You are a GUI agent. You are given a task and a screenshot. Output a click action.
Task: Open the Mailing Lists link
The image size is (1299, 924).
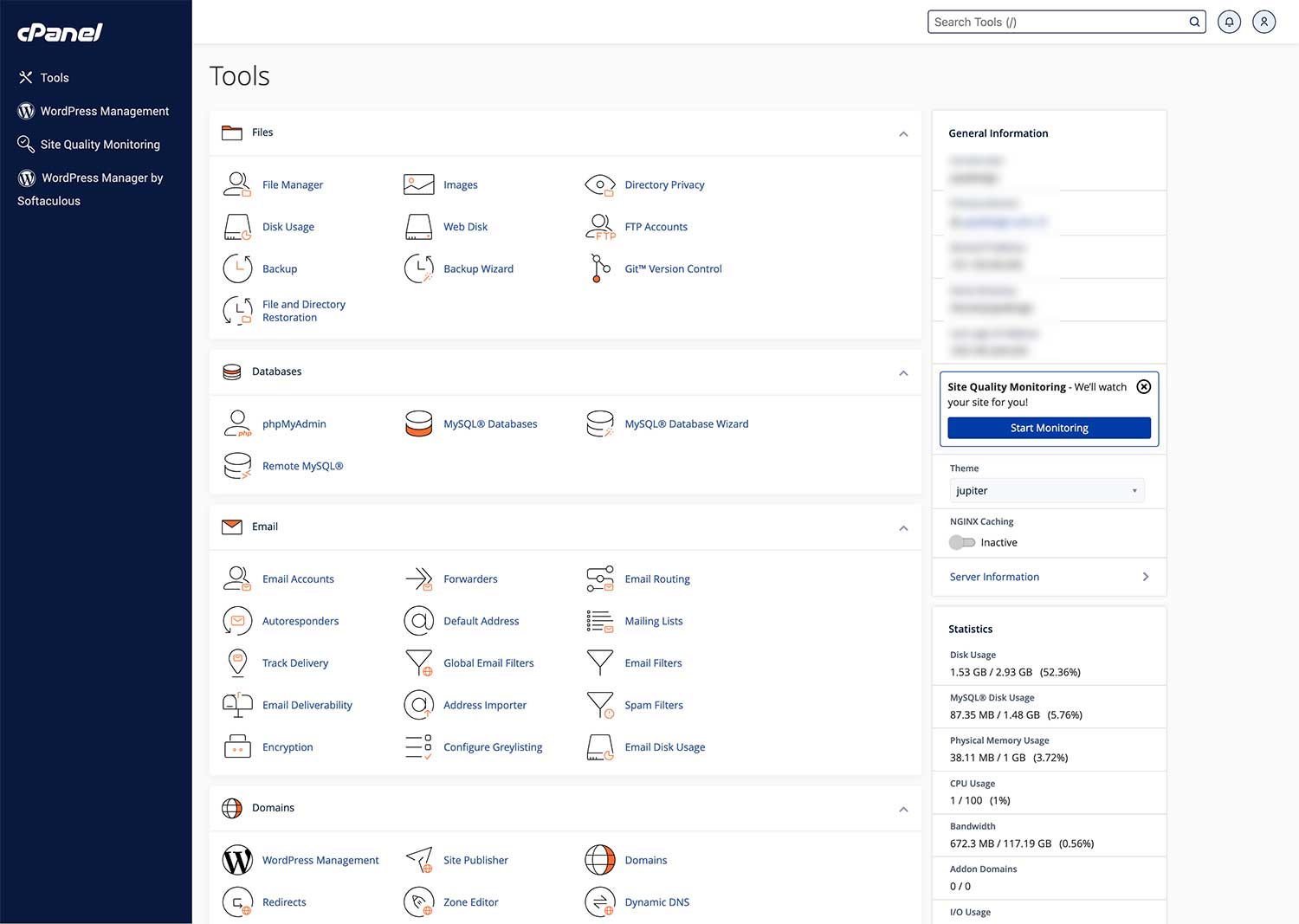654,621
